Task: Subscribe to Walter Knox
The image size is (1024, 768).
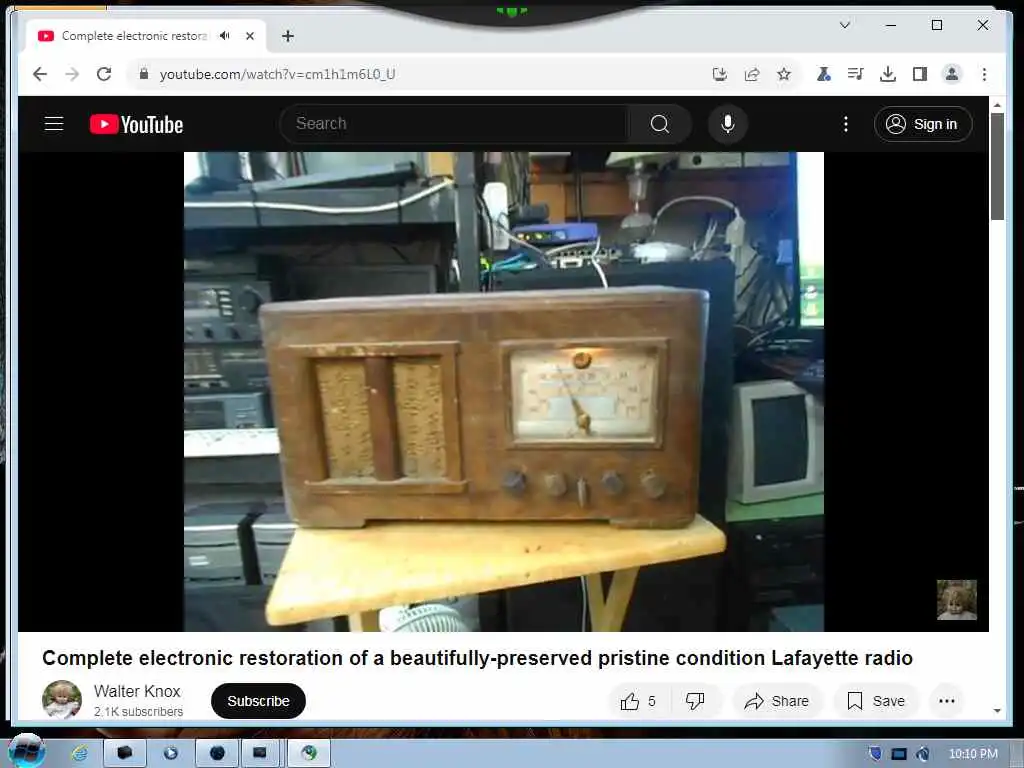Action: pyautogui.click(x=259, y=701)
